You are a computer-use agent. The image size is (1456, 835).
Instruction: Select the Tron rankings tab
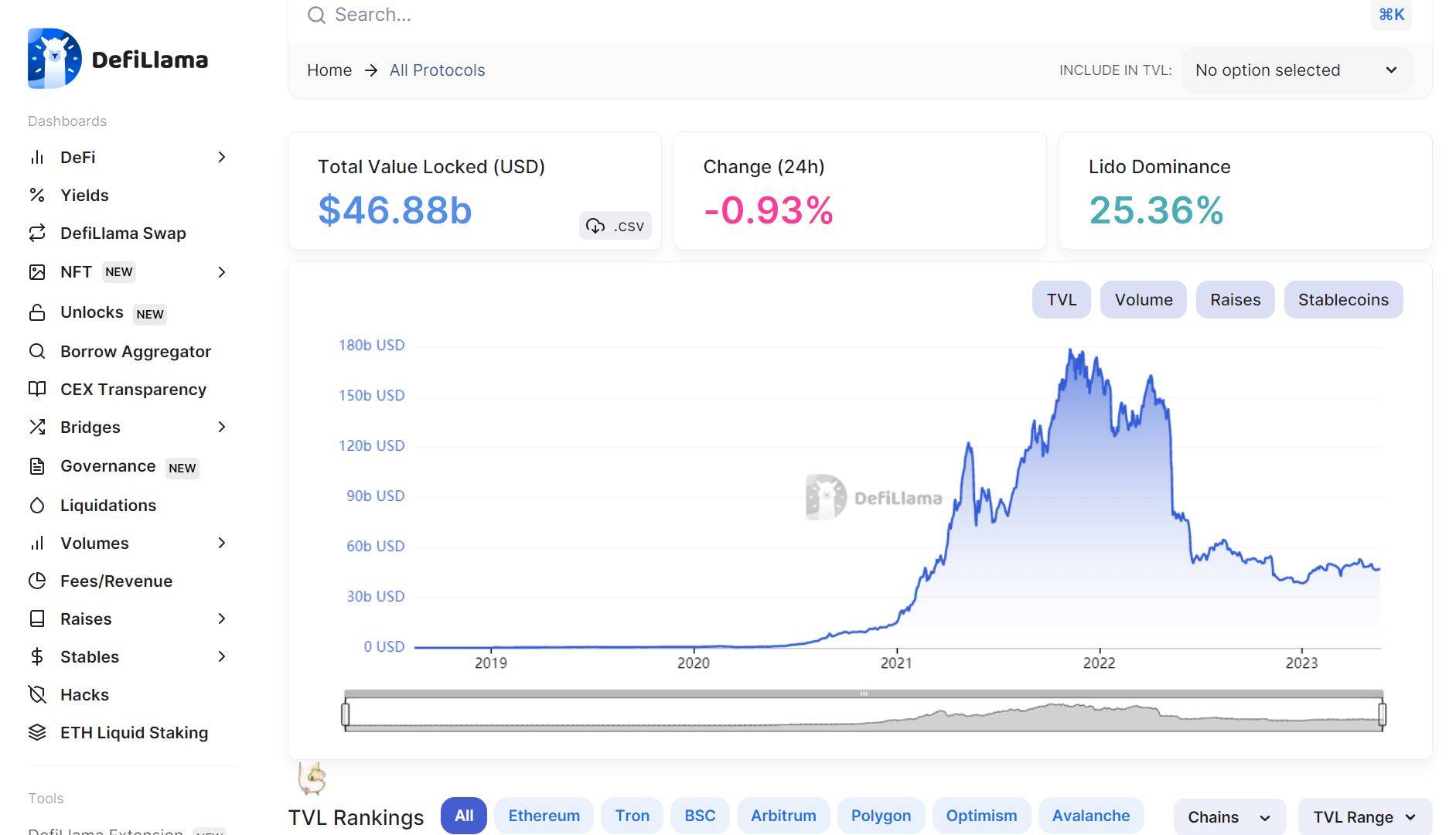click(632, 816)
